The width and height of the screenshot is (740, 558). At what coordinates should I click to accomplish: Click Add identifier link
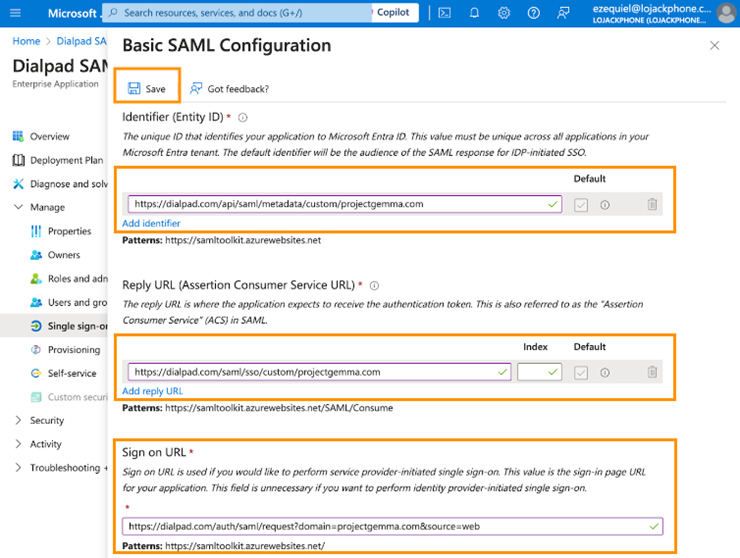pyautogui.click(x=151, y=223)
